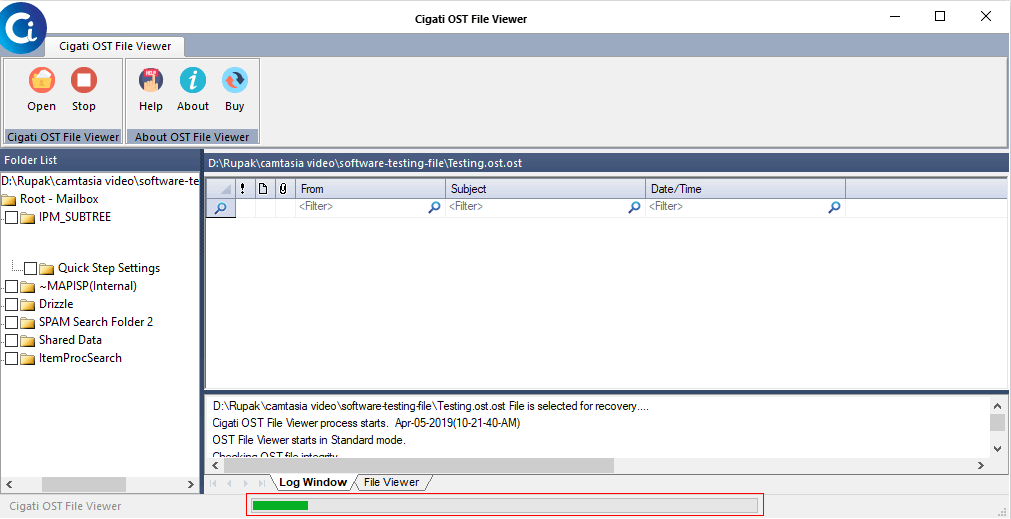Check the ~MAPISP(Internal) checkbox

pyautogui.click(x=12, y=287)
